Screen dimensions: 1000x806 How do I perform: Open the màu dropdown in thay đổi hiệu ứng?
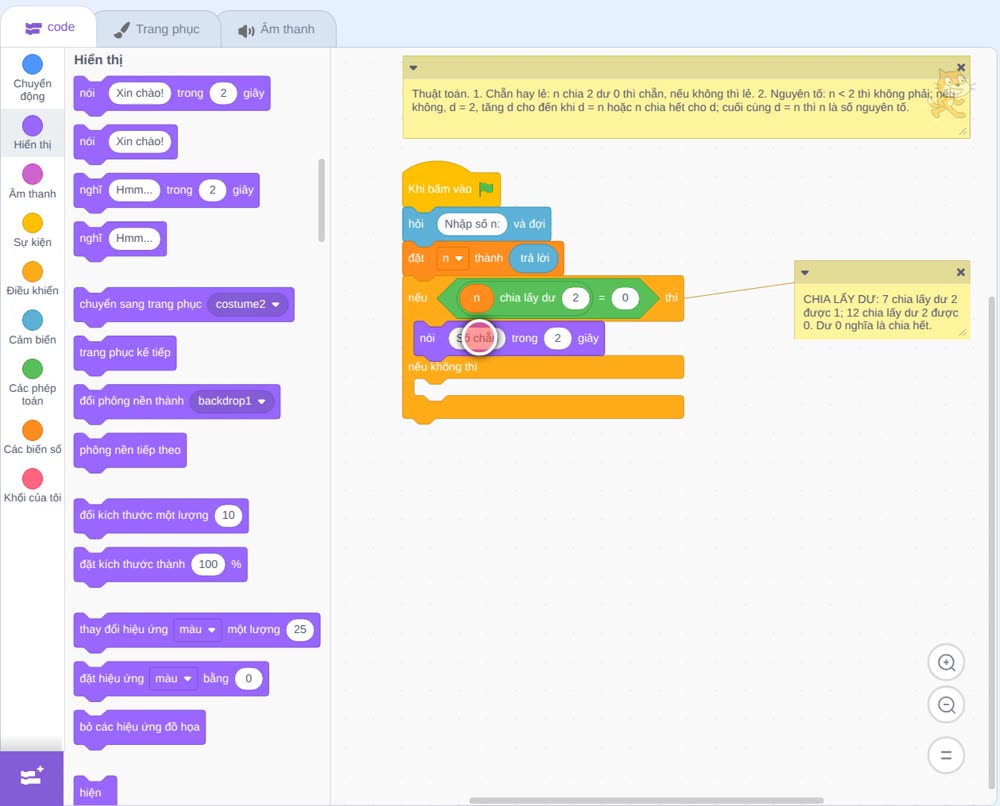coord(197,629)
